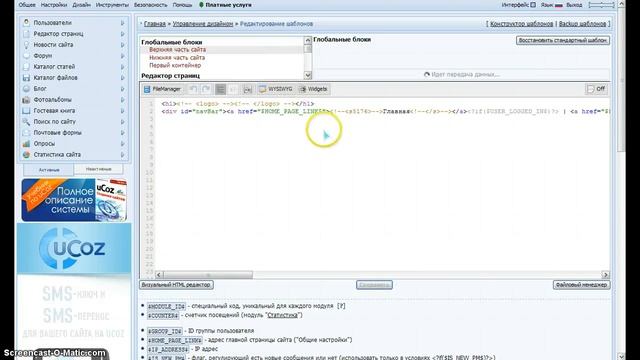Open the Инструменты menu

pyautogui.click(x=112, y=5)
